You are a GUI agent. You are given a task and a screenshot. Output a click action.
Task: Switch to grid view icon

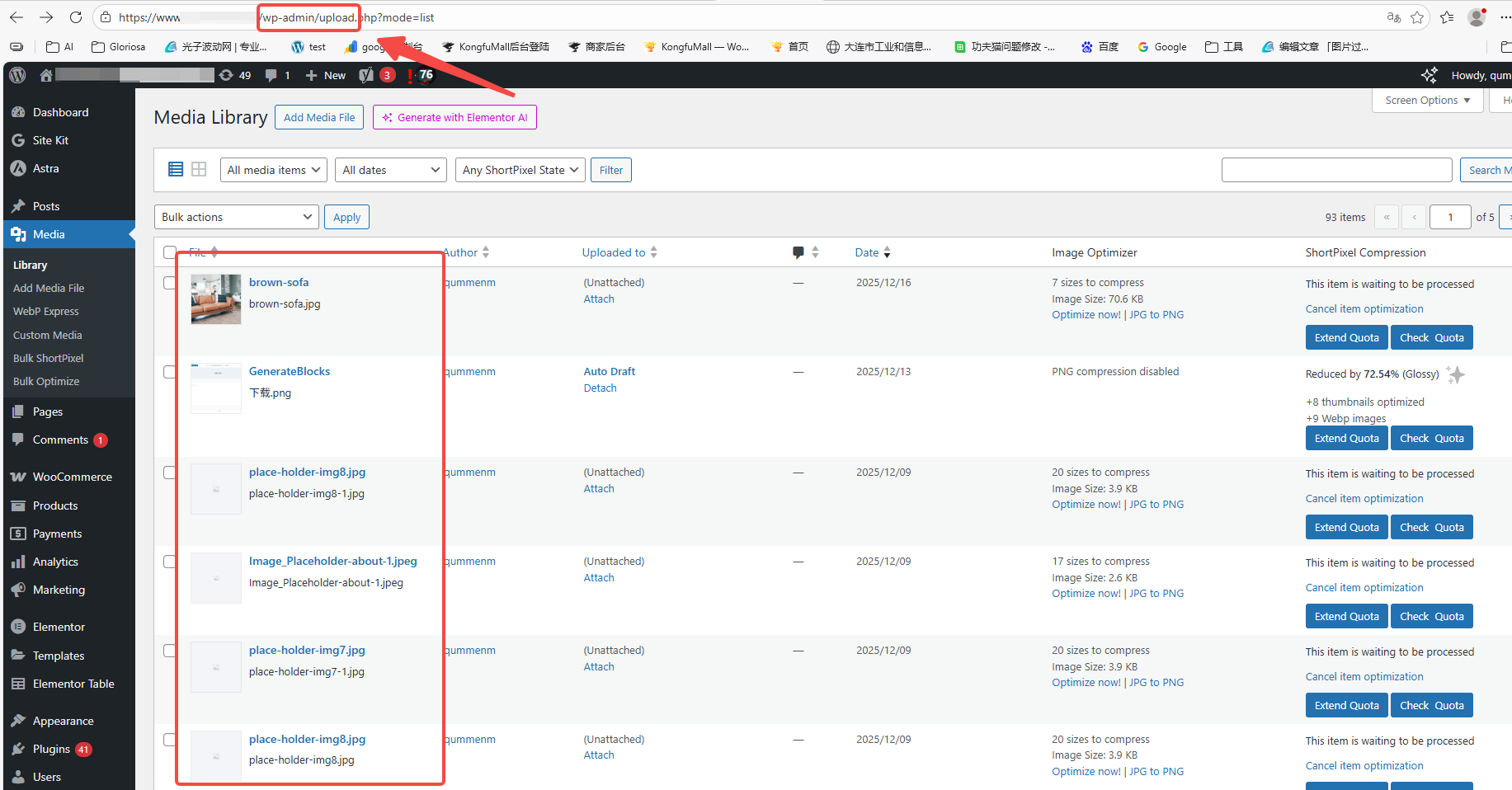tap(199, 169)
